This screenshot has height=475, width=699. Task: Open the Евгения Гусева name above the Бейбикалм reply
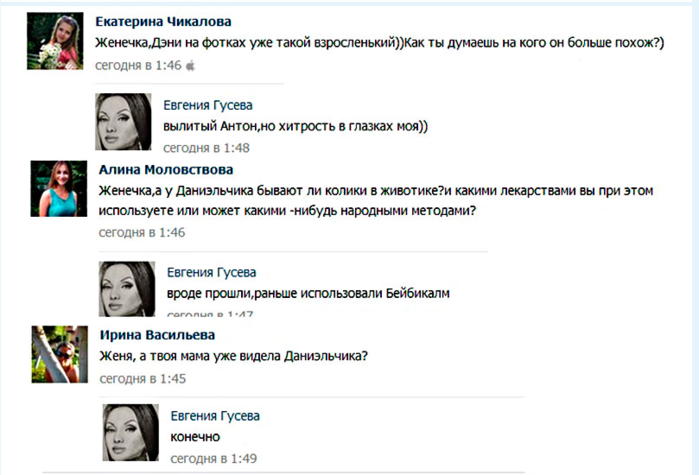[212, 271]
